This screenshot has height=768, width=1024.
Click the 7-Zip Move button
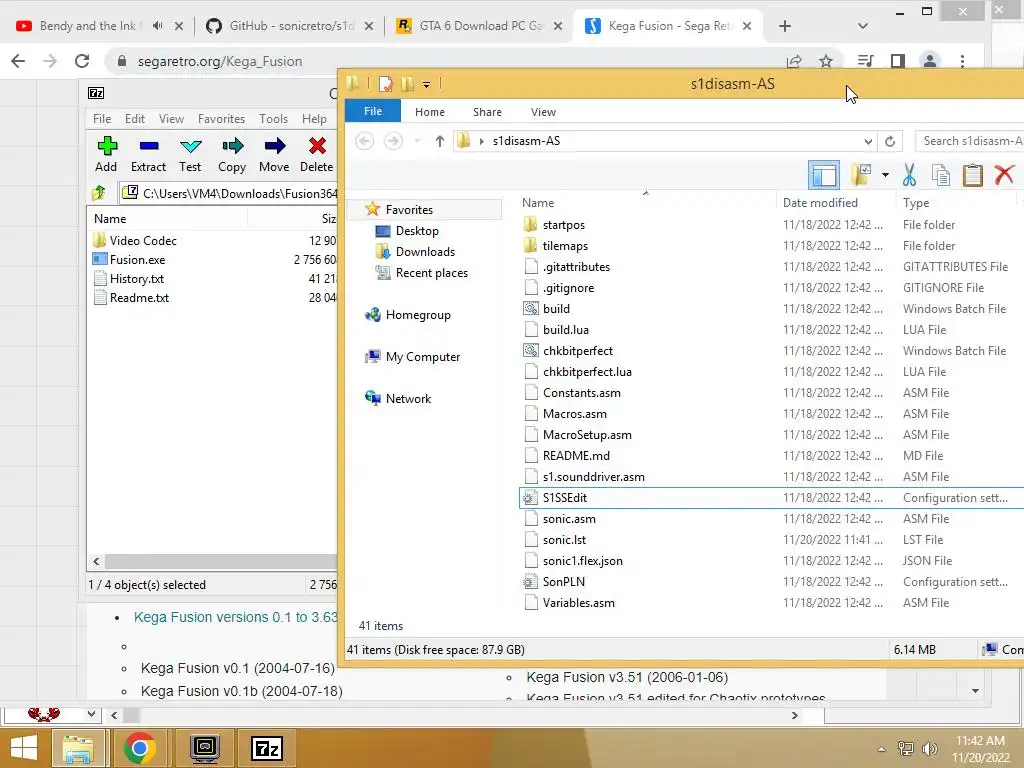tap(274, 154)
